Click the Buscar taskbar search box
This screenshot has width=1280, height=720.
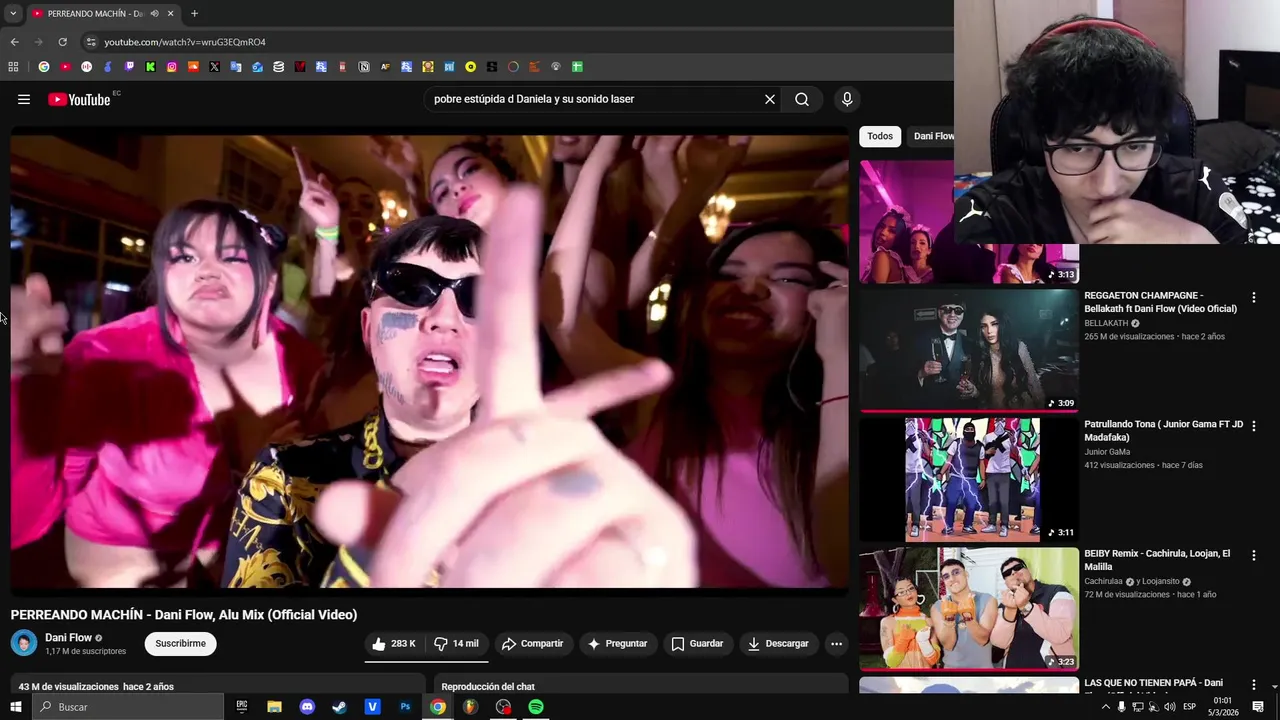pyautogui.click(x=128, y=707)
